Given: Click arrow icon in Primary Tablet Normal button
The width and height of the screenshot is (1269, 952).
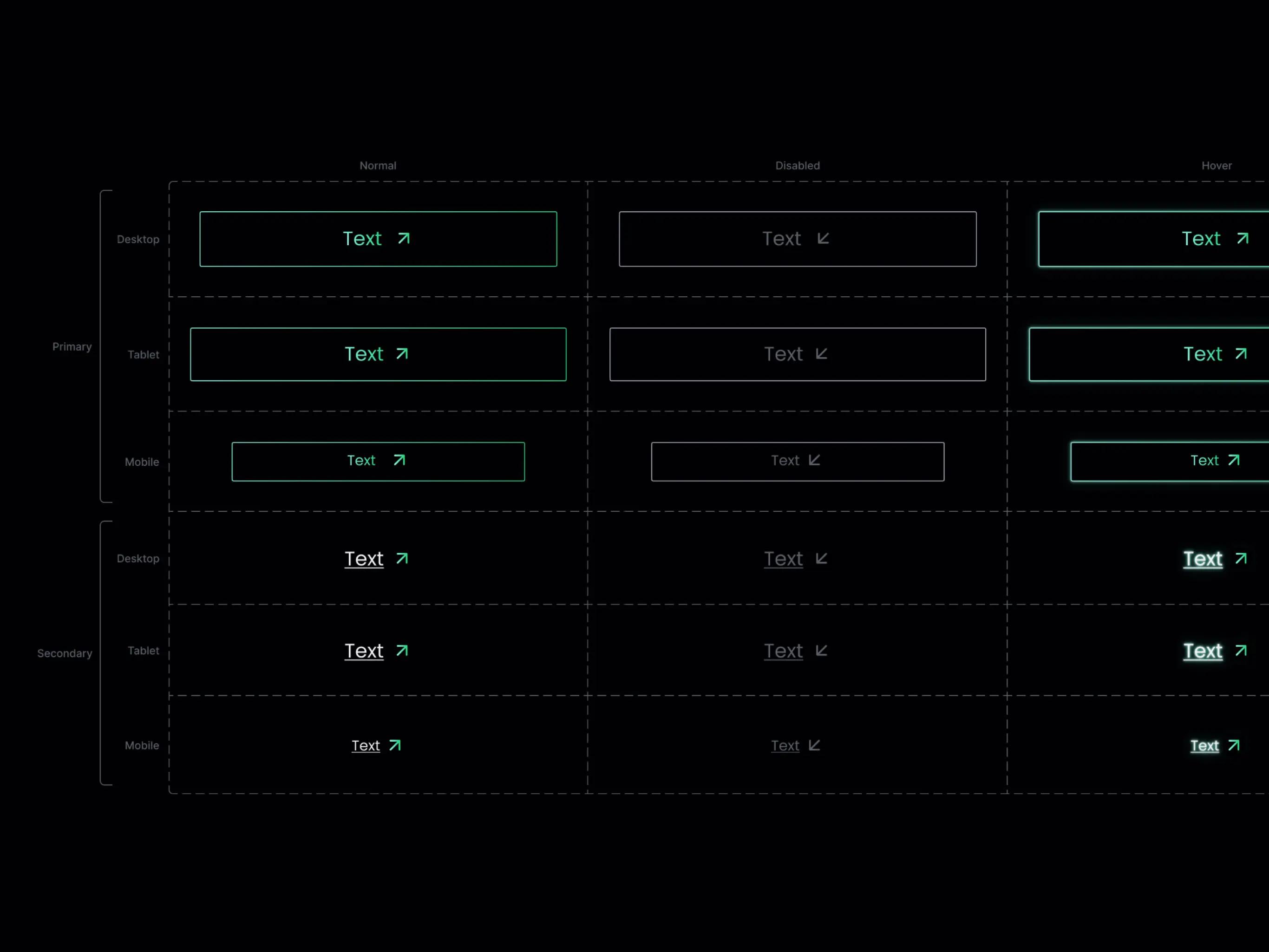Looking at the screenshot, I should tap(402, 354).
